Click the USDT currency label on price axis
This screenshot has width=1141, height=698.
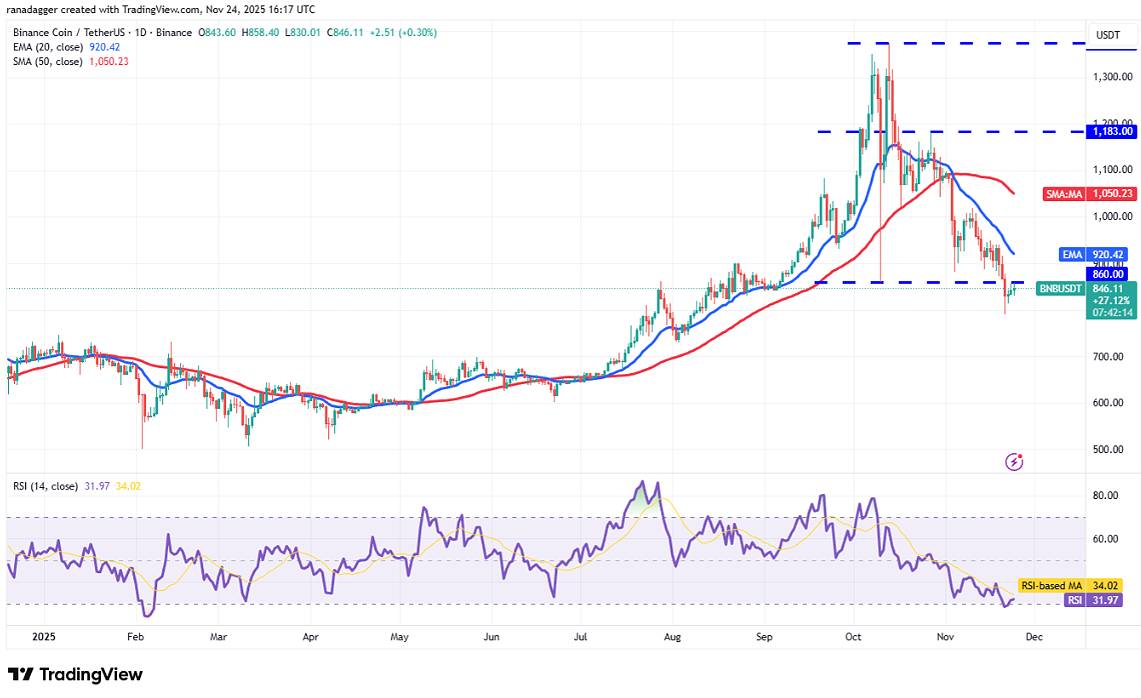click(1108, 34)
